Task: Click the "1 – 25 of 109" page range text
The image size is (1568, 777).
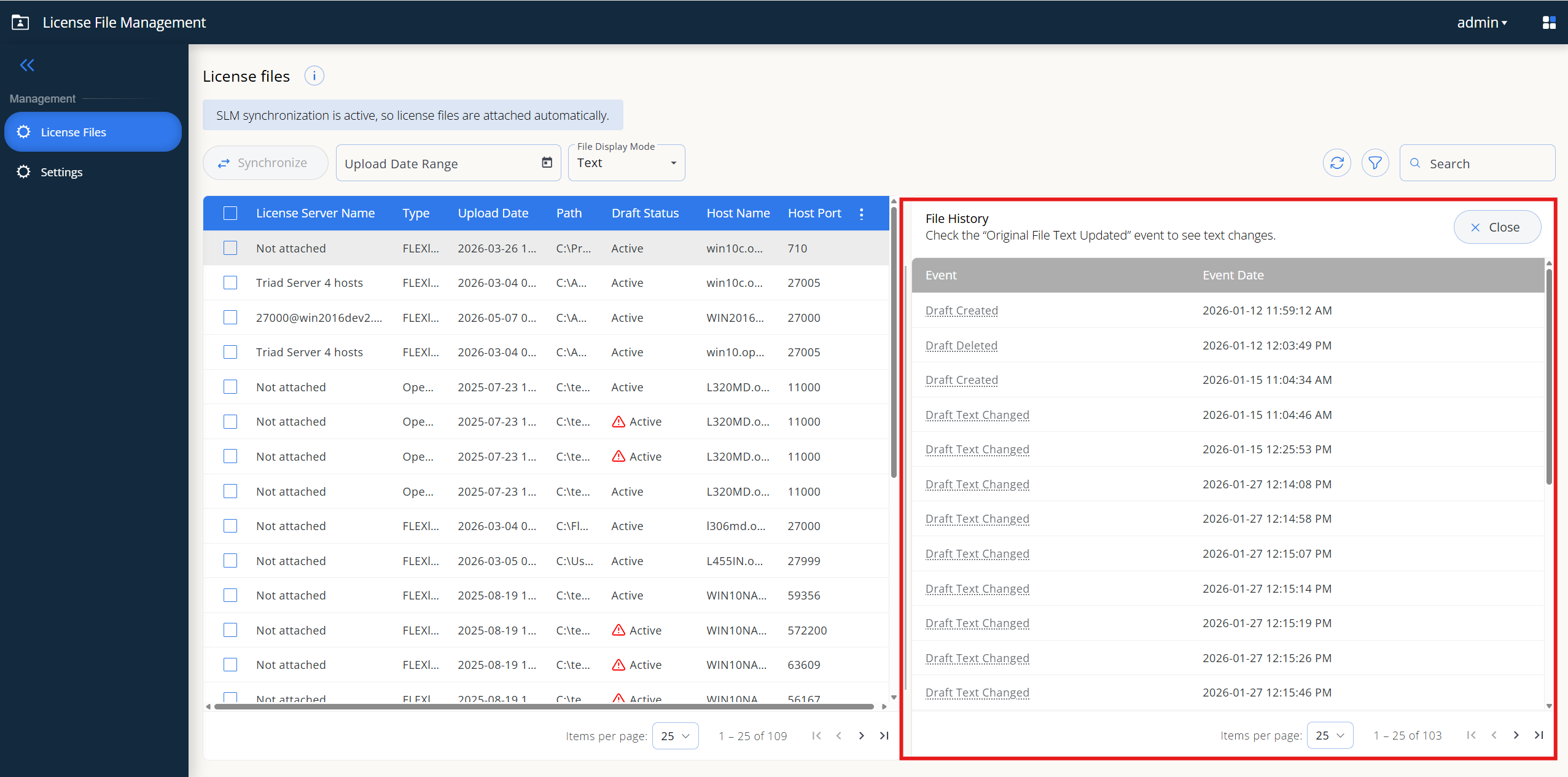Action: [x=752, y=736]
